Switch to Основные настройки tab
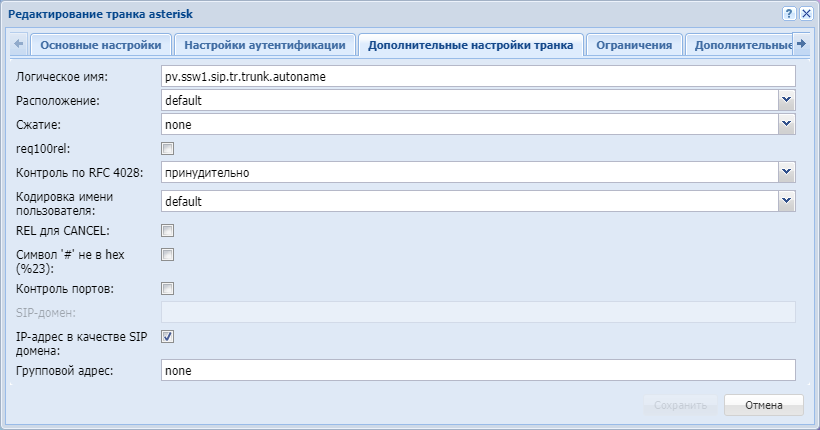Image resolution: width=820 pixels, height=430 pixels. 100,45
